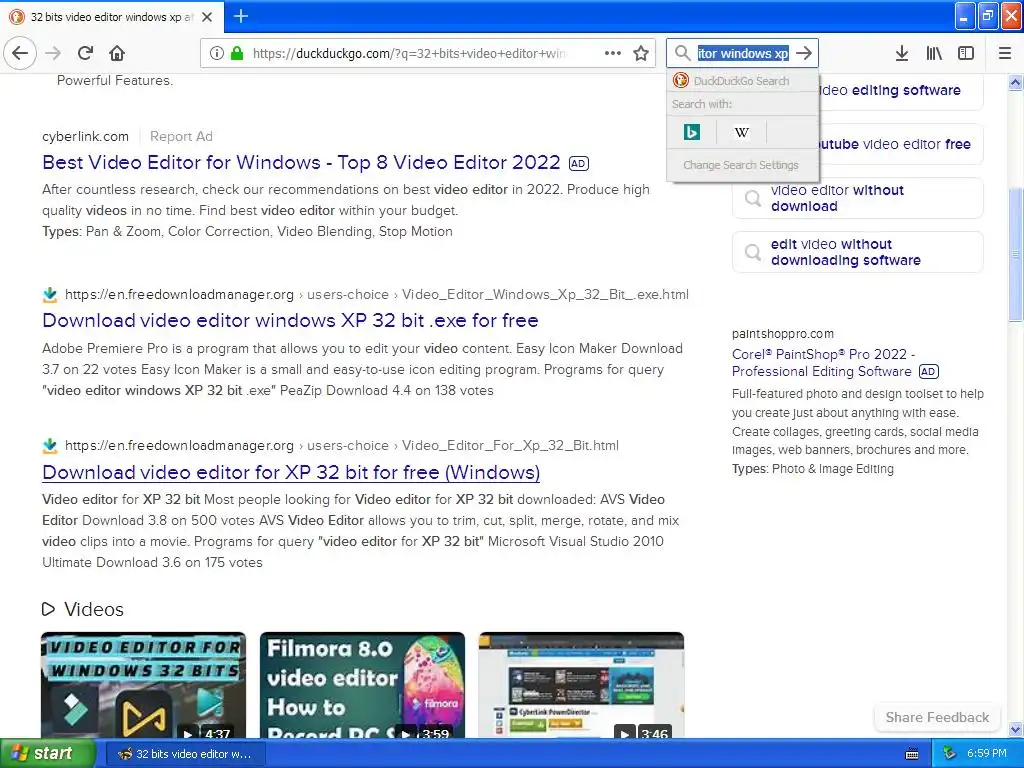Open Best Video Editor for Windows ad link

pyautogui.click(x=301, y=162)
